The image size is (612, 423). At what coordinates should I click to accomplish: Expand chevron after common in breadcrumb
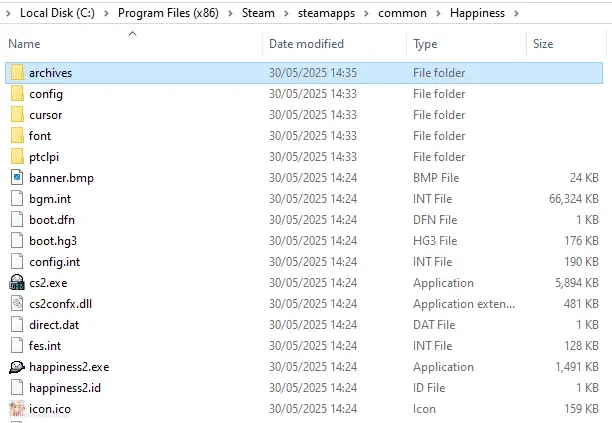[x=438, y=13]
